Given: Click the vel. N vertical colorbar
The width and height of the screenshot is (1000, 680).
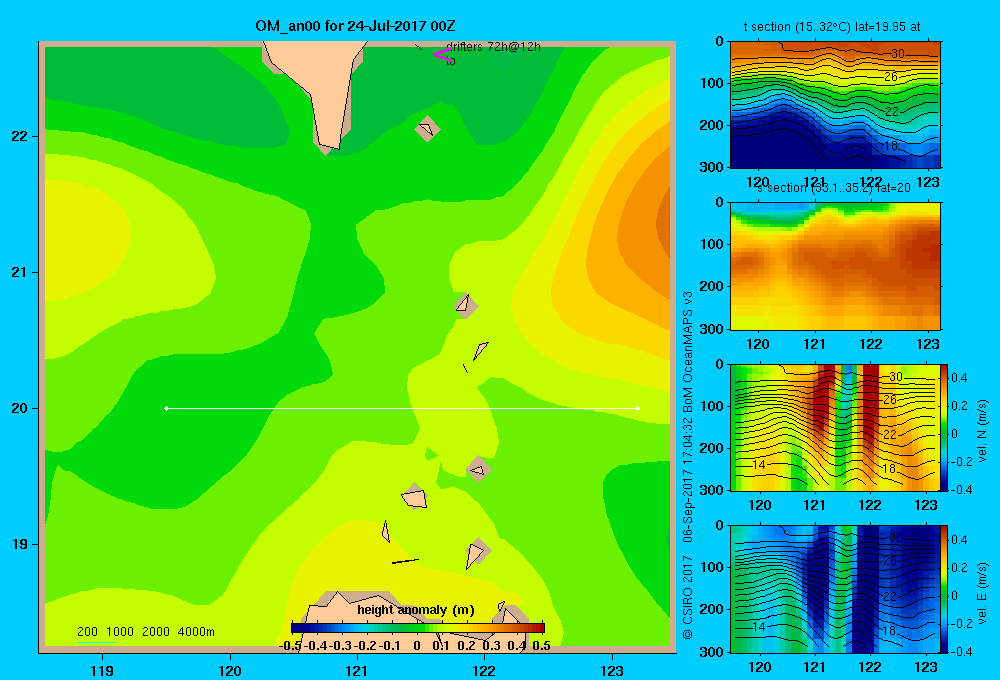Looking at the screenshot, I should [x=945, y=427].
